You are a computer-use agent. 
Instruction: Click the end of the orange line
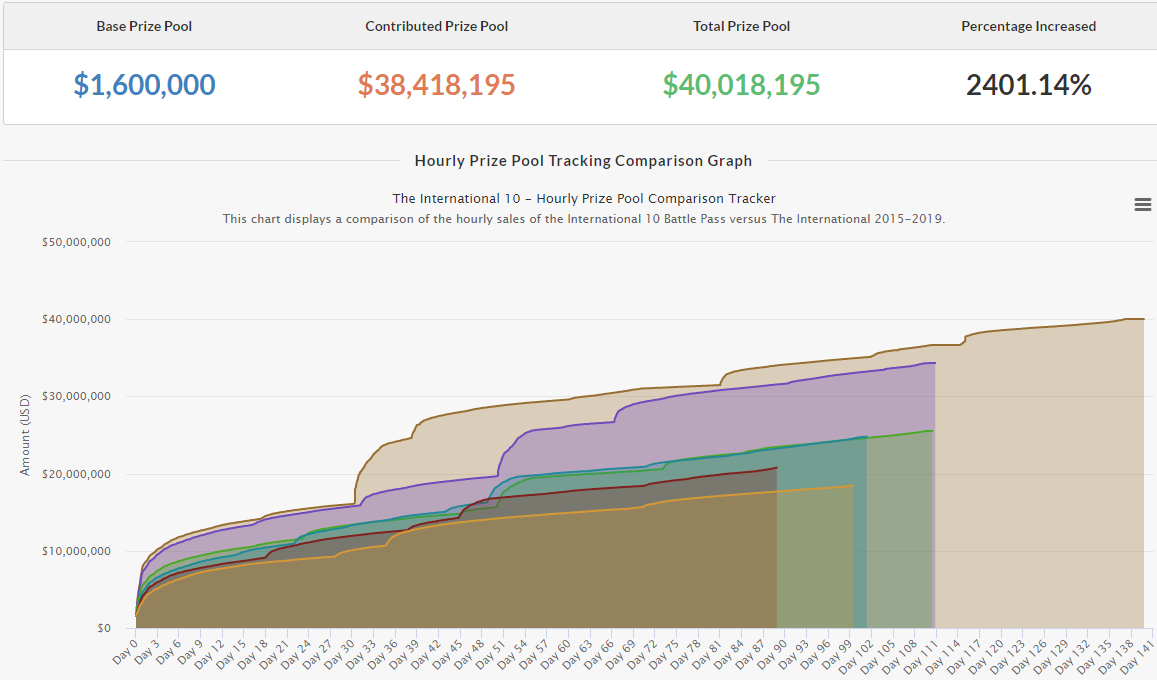[x=853, y=486]
